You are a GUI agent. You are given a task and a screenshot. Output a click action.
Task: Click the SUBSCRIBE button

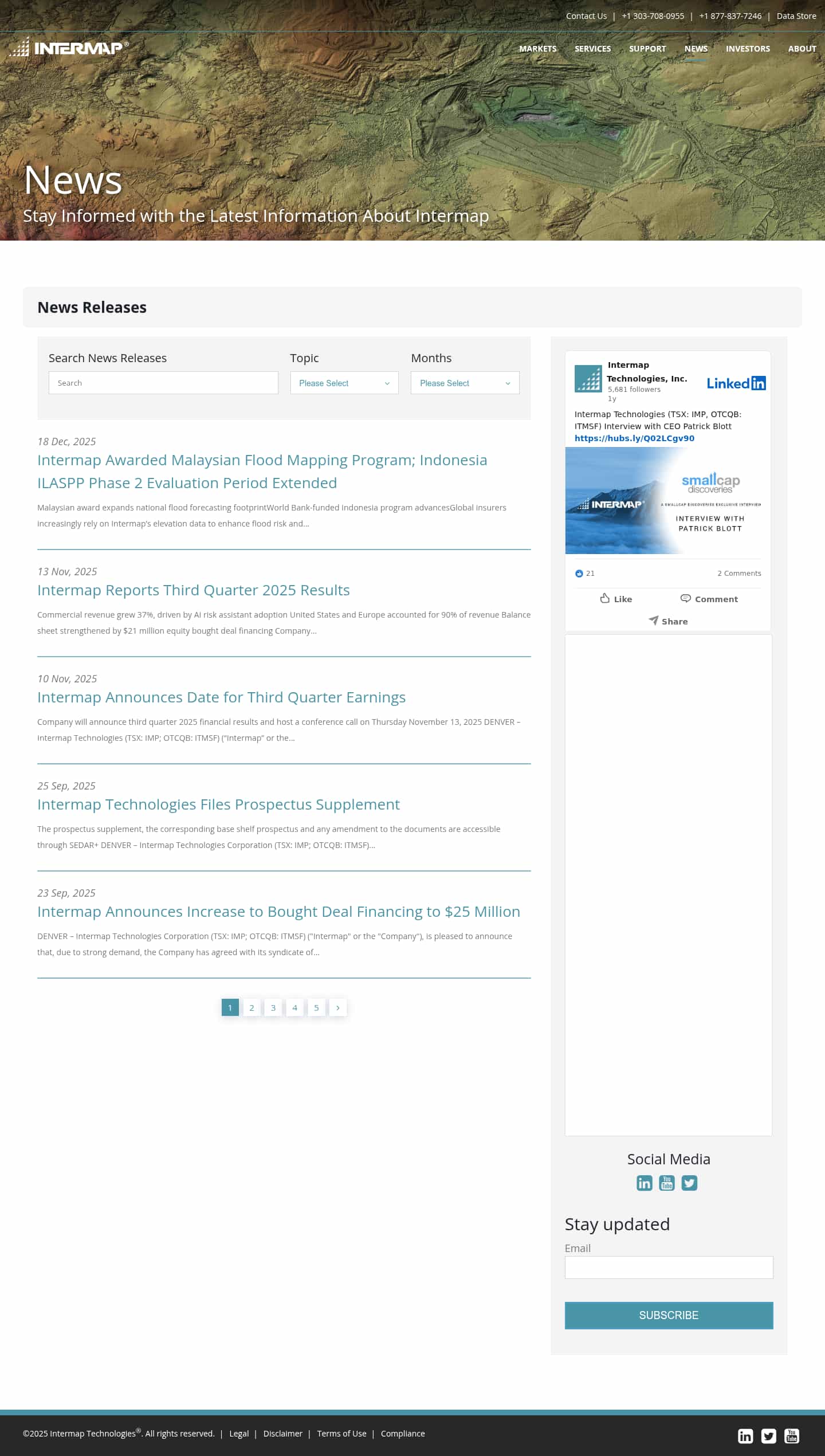click(x=669, y=1315)
